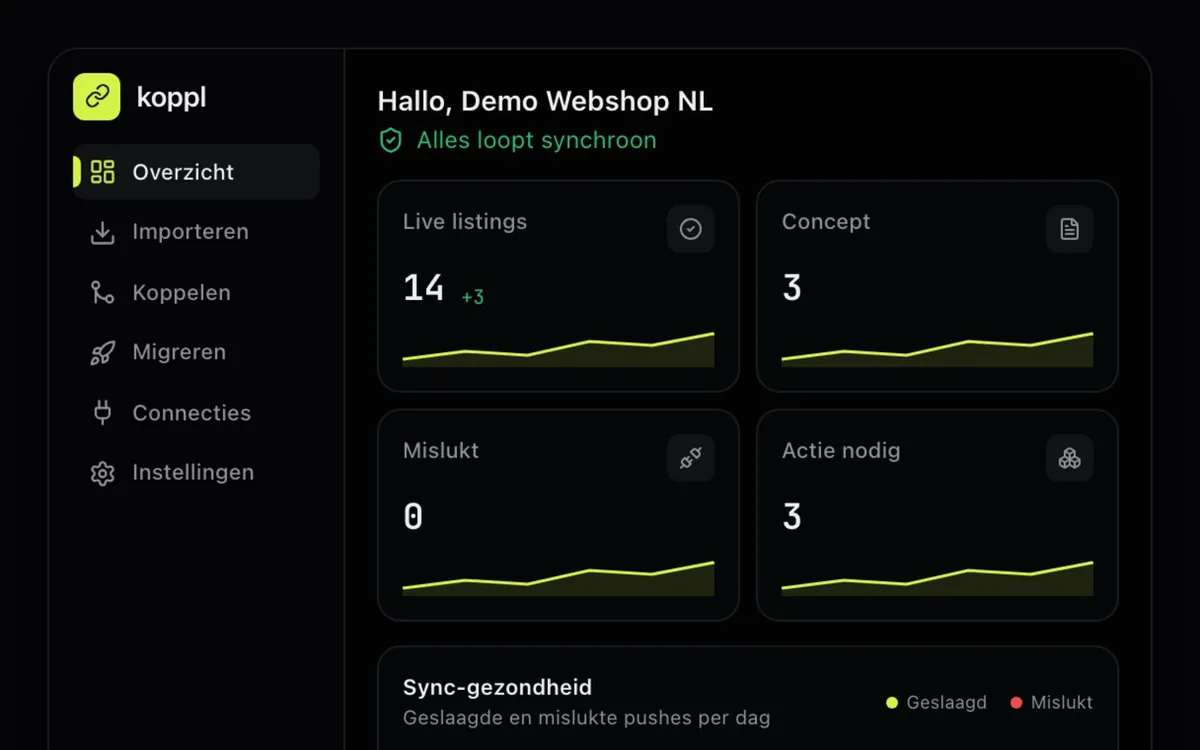Click the green shield check status icon
Viewport: 1200px width, 750px height.
pos(391,141)
